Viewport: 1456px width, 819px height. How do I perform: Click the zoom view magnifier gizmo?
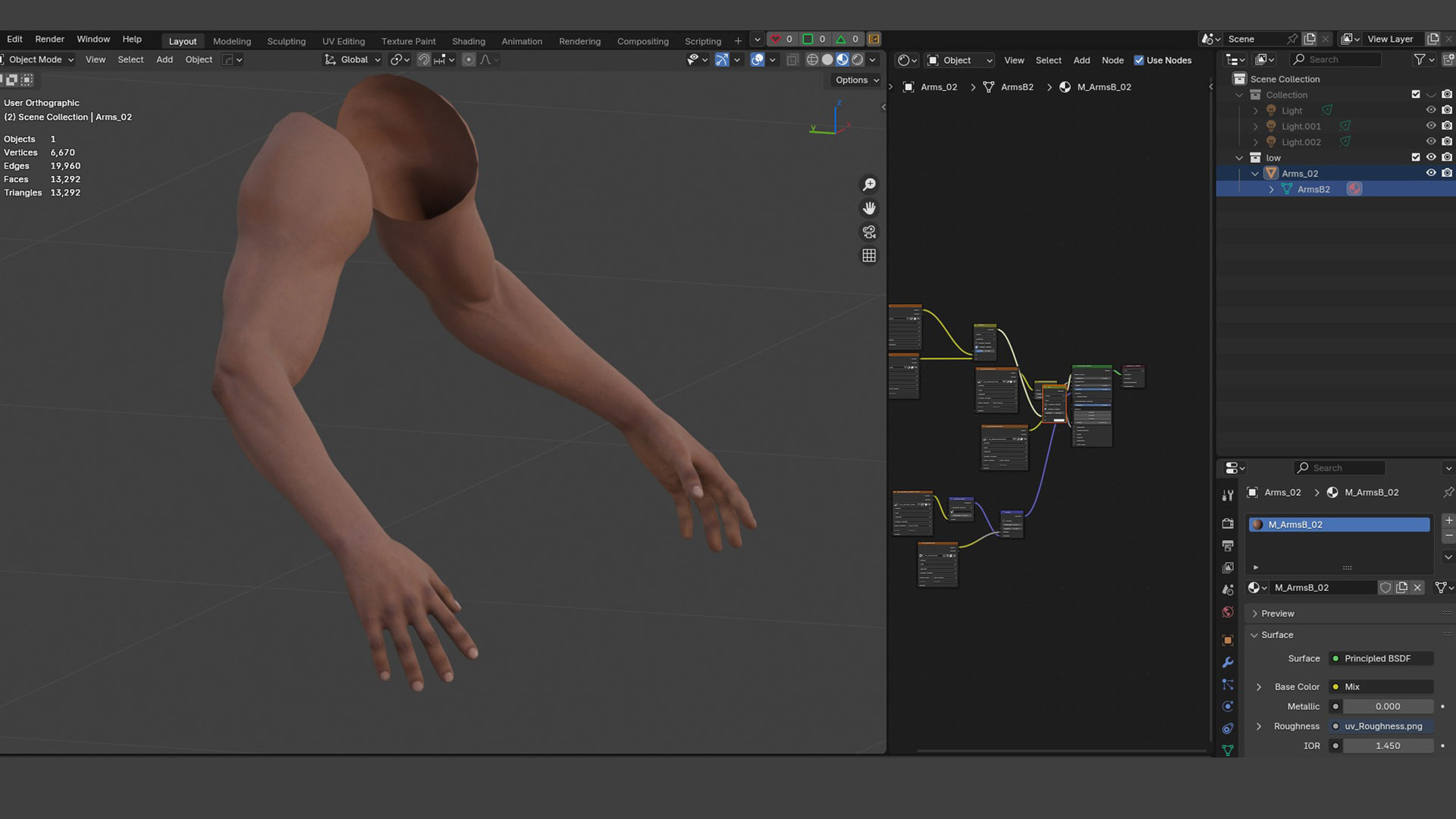coord(869,184)
